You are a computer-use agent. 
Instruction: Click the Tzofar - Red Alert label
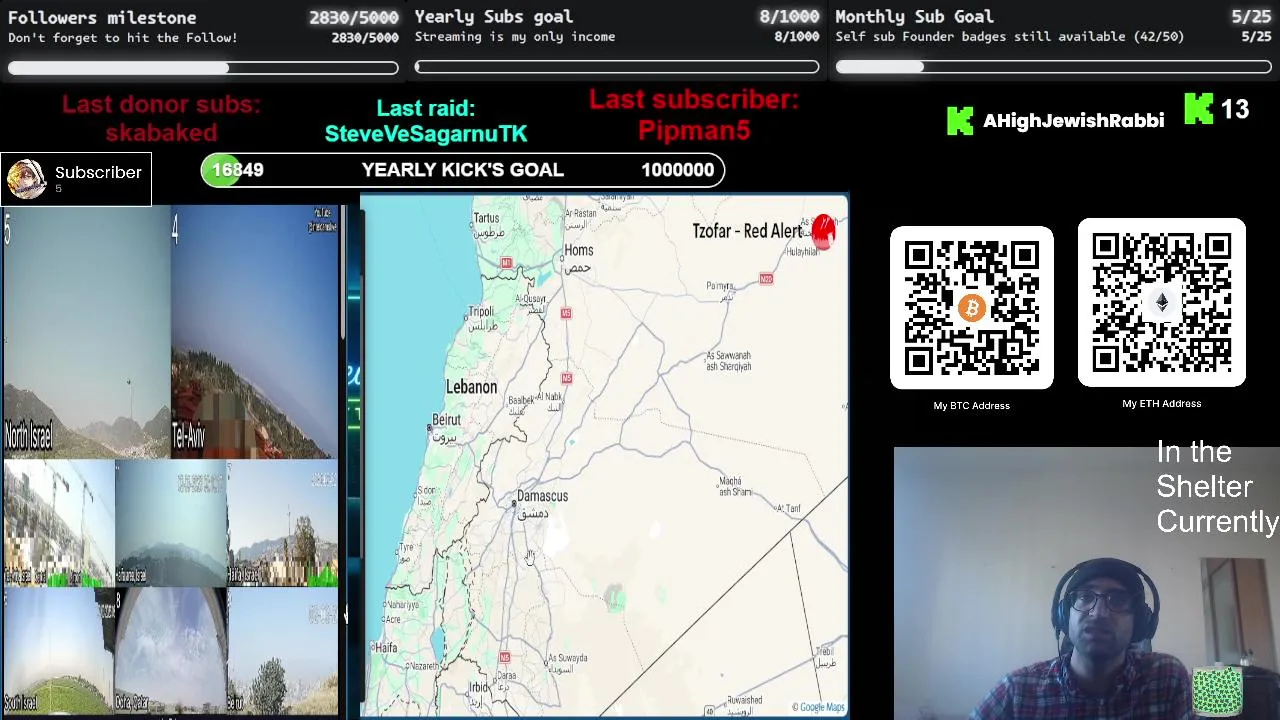(747, 231)
